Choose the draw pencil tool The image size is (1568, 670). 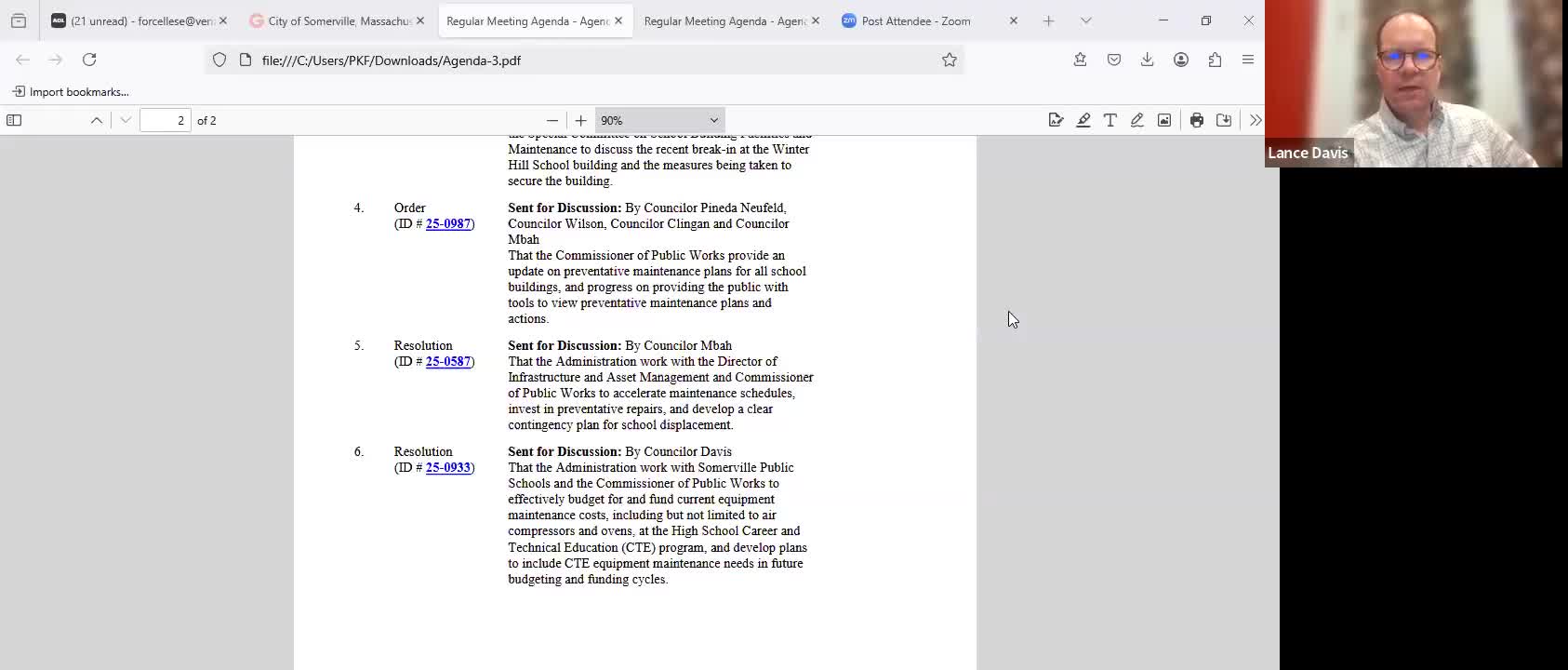pos(1137,120)
